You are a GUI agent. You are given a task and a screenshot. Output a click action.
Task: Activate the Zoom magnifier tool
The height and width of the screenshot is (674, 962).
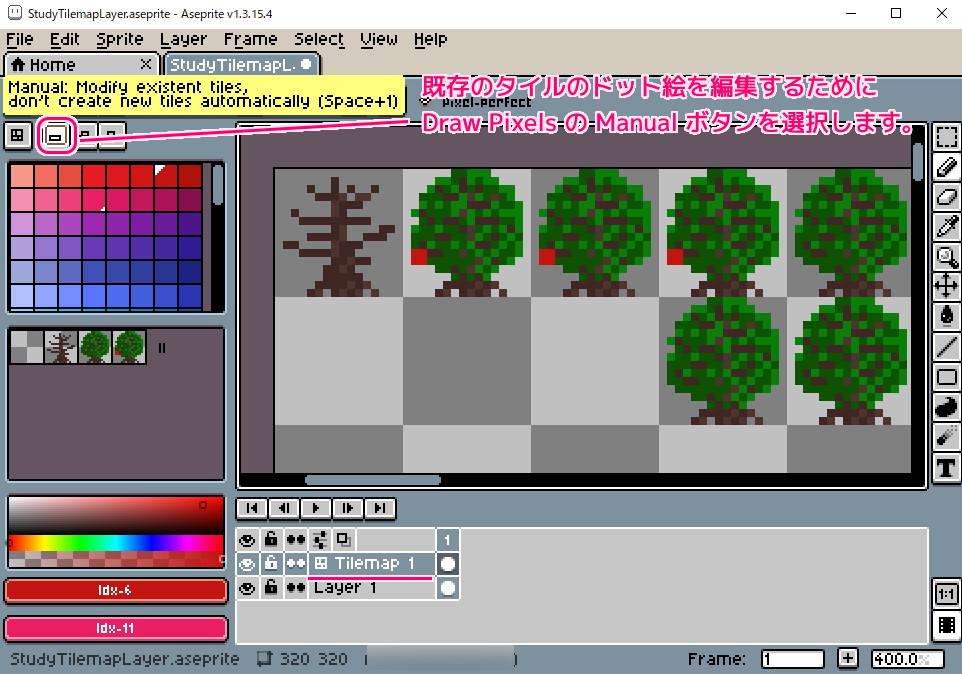(x=946, y=257)
